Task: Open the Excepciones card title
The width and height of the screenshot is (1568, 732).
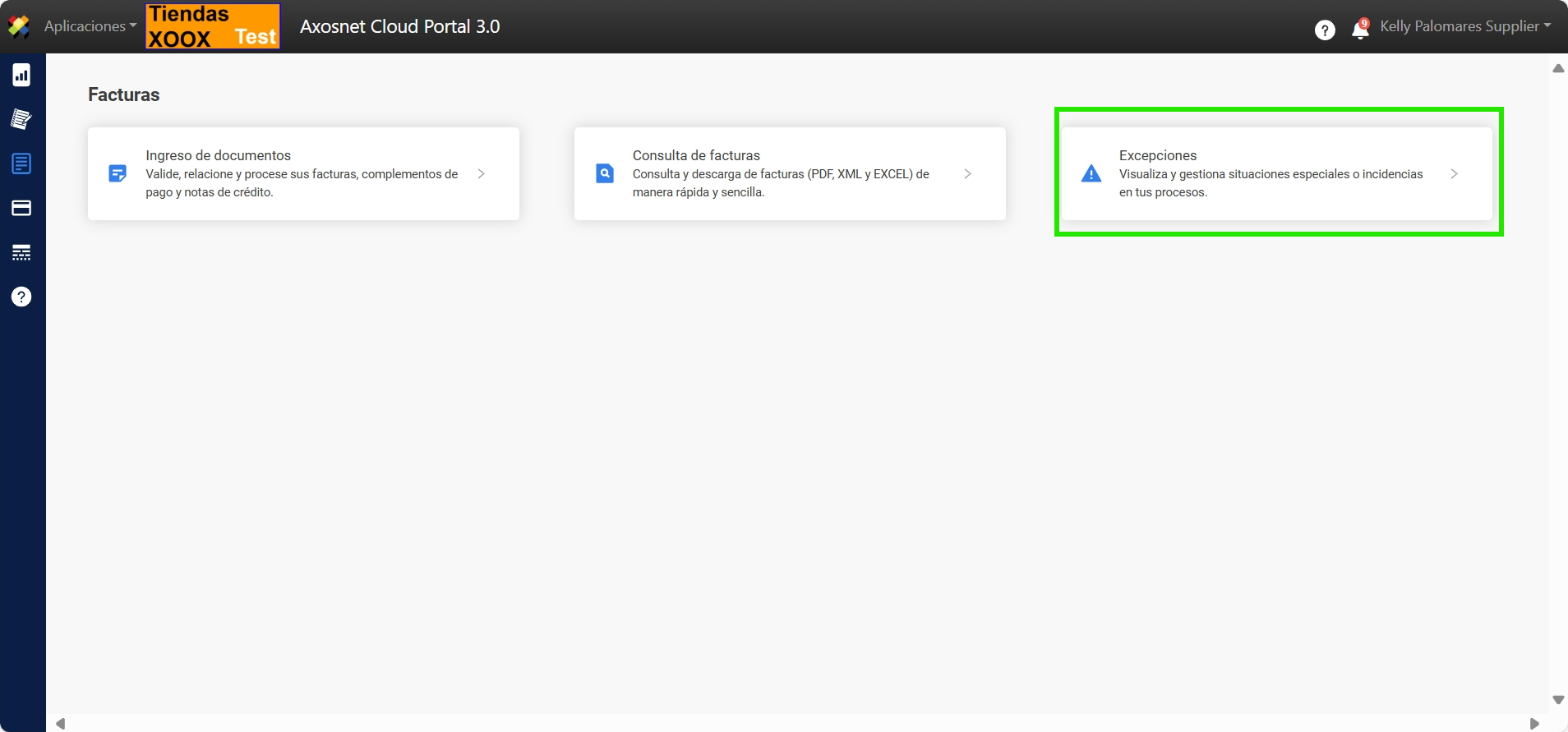Action: [x=1157, y=155]
